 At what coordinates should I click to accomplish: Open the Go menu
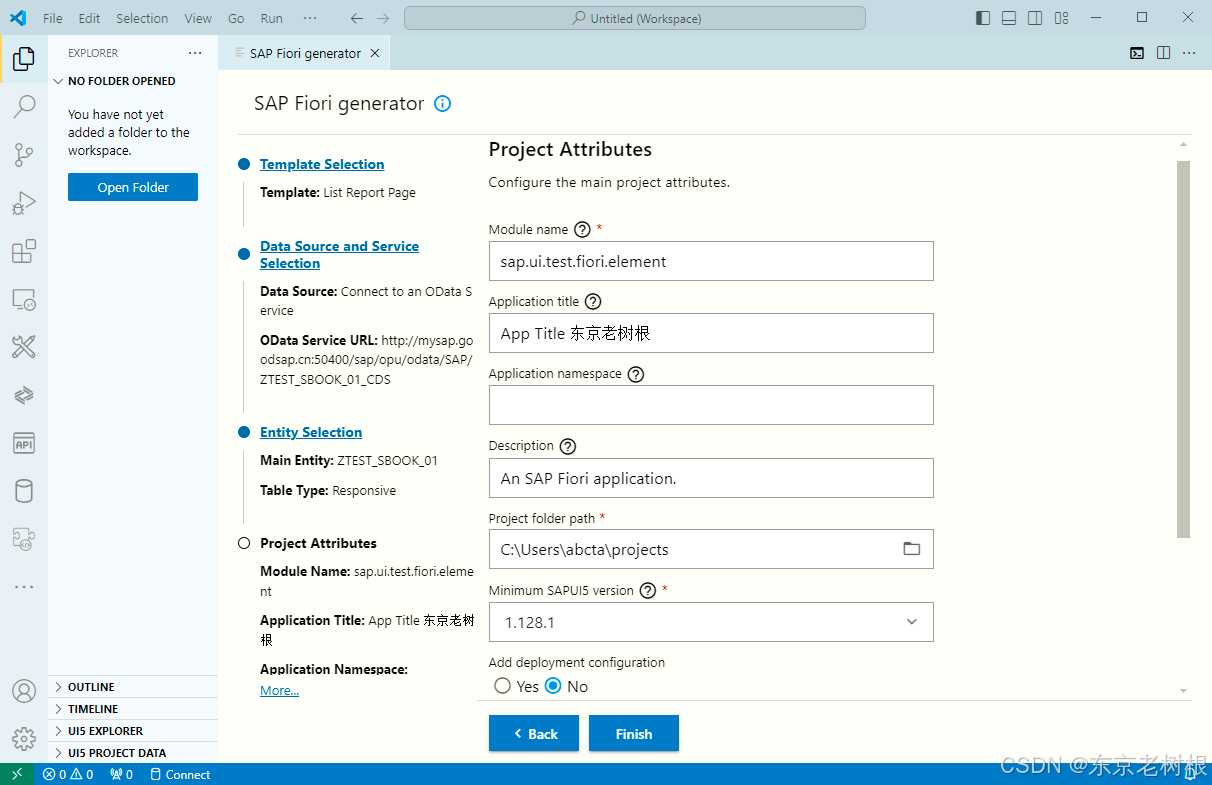click(236, 18)
